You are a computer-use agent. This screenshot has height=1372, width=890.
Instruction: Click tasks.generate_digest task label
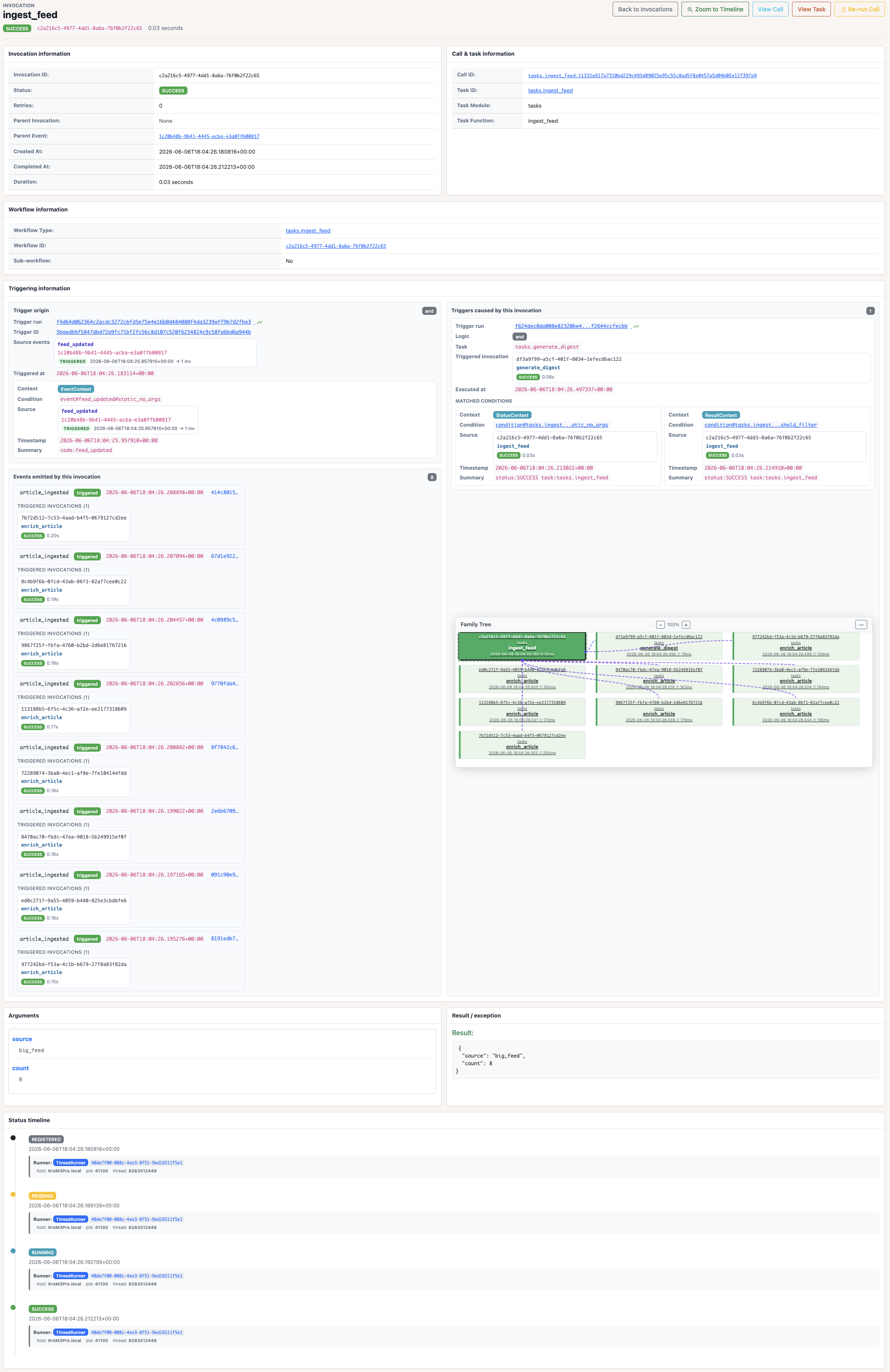(x=547, y=347)
